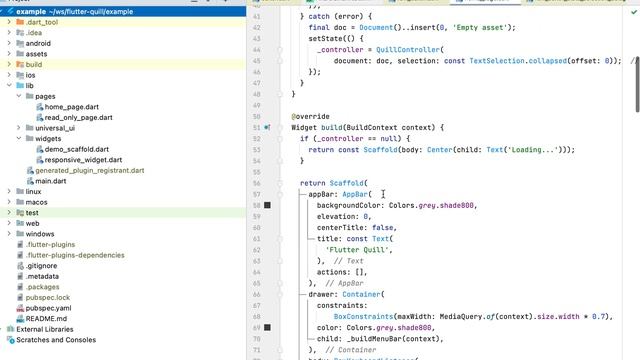The width and height of the screenshot is (640, 360).
Task: Expand the test folder
Action: click(9, 213)
